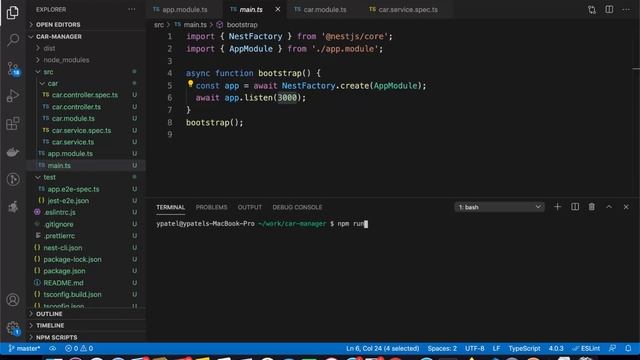Split the editor to the right
The image size is (640, 360).
609,9
